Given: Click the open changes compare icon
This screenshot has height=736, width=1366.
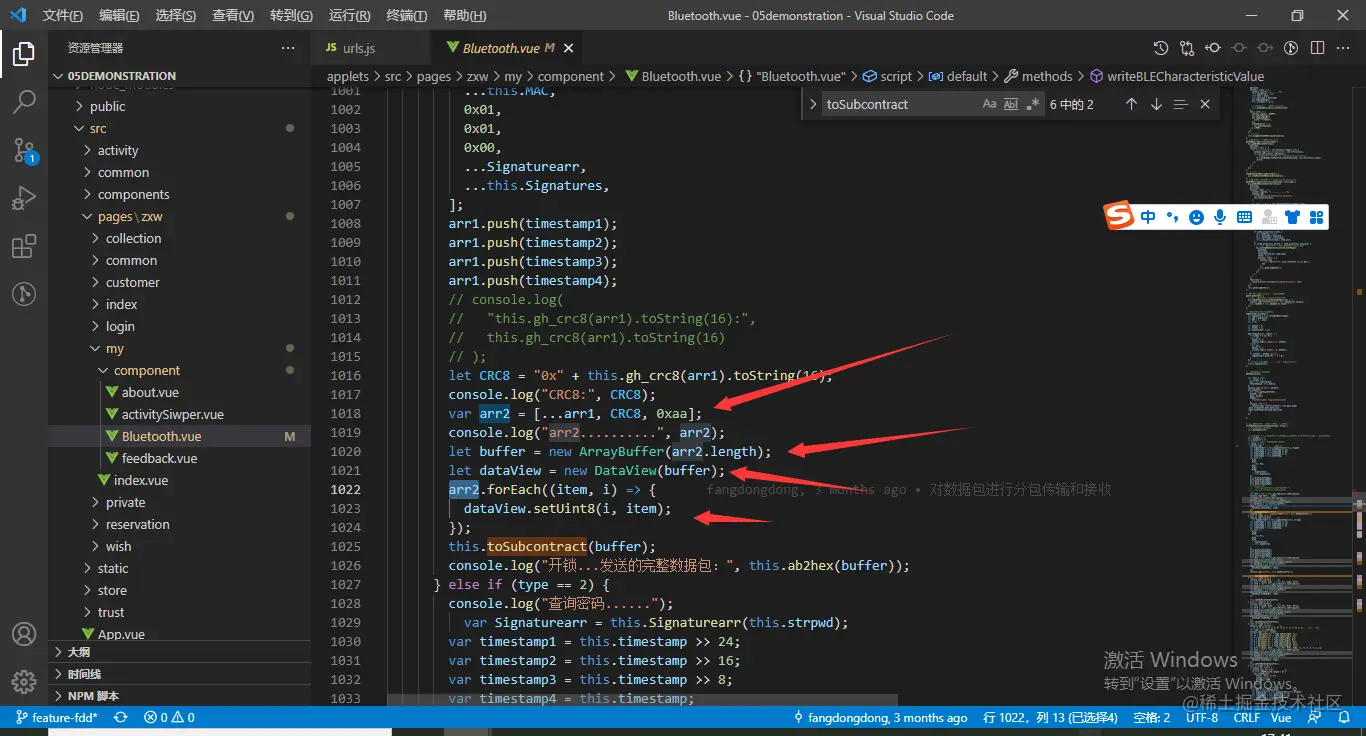Looking at the screenshot, I should click(x=1187, y=47).
